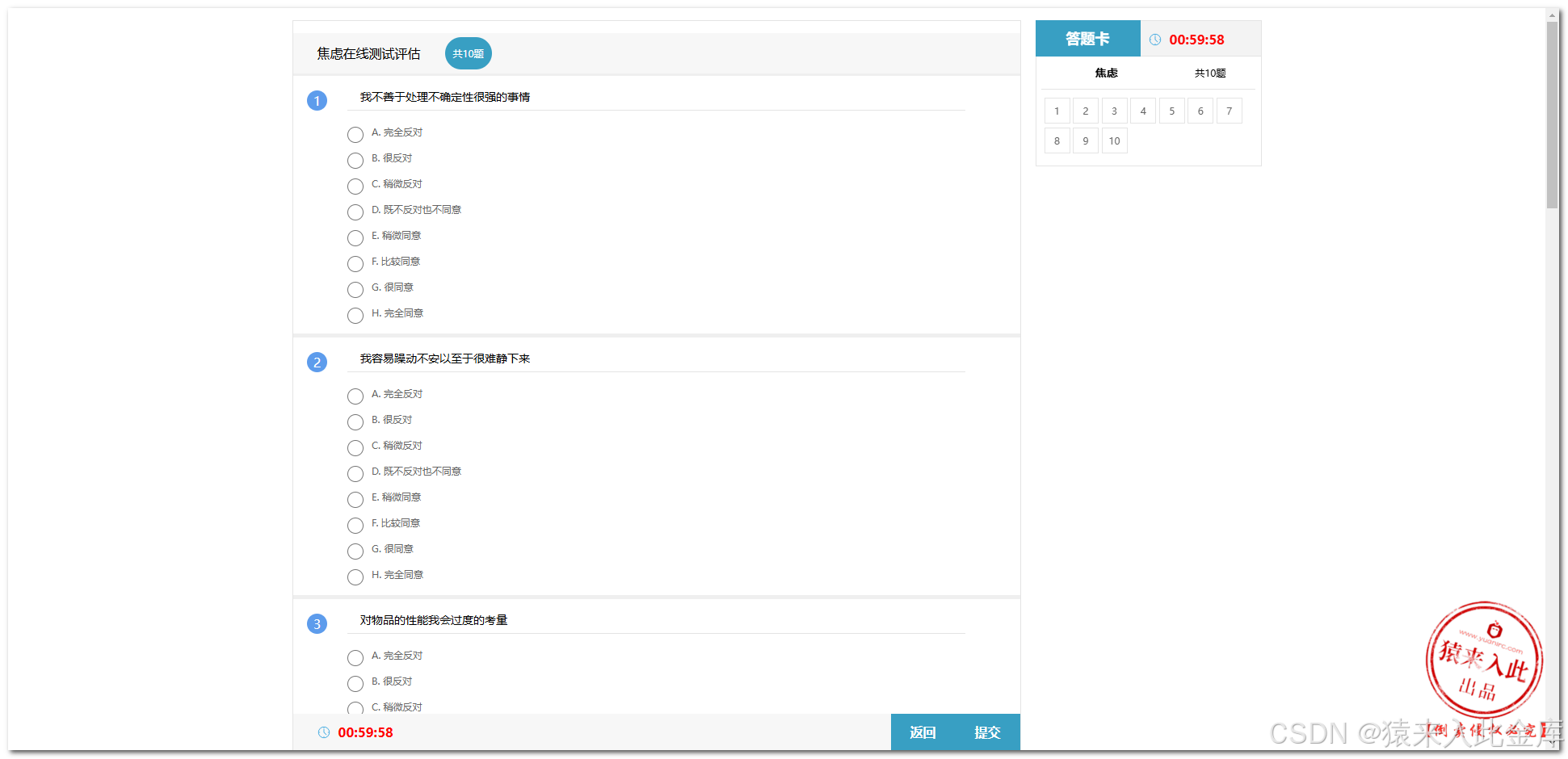1568x759 pixels.
Task: Click the 共10题 badge in header
Action: (469, 53)
